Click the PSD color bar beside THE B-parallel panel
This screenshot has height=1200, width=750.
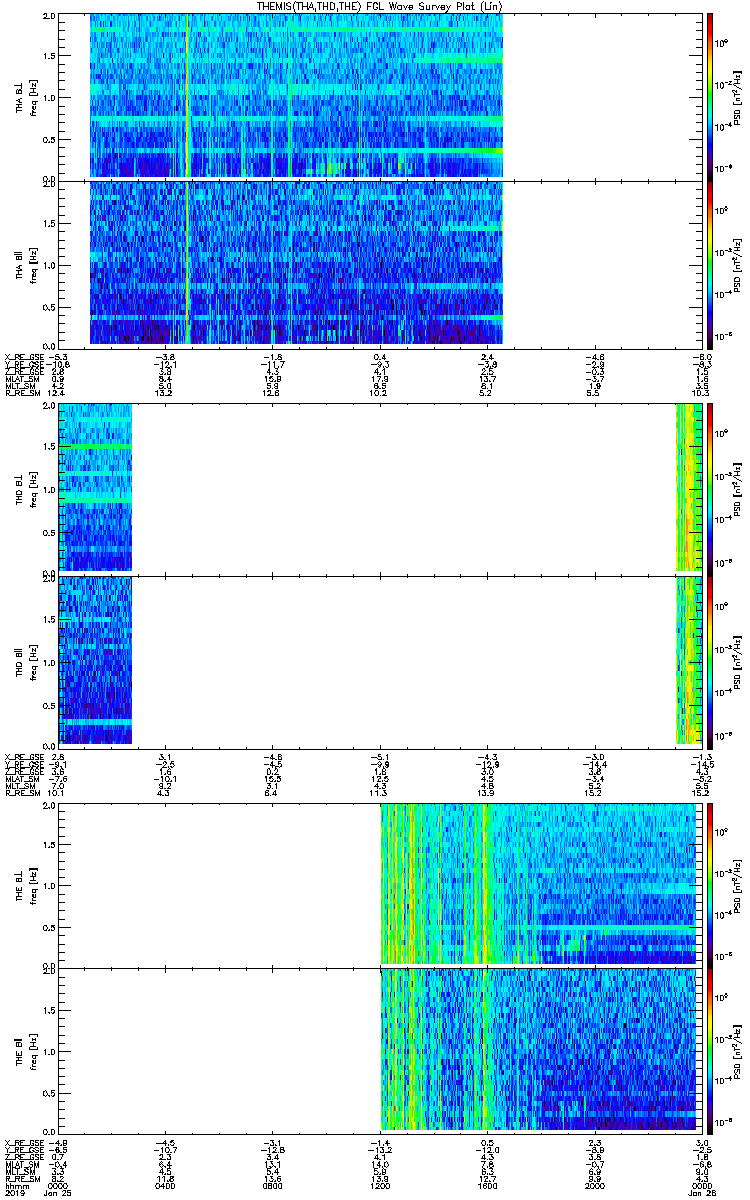711,1051
